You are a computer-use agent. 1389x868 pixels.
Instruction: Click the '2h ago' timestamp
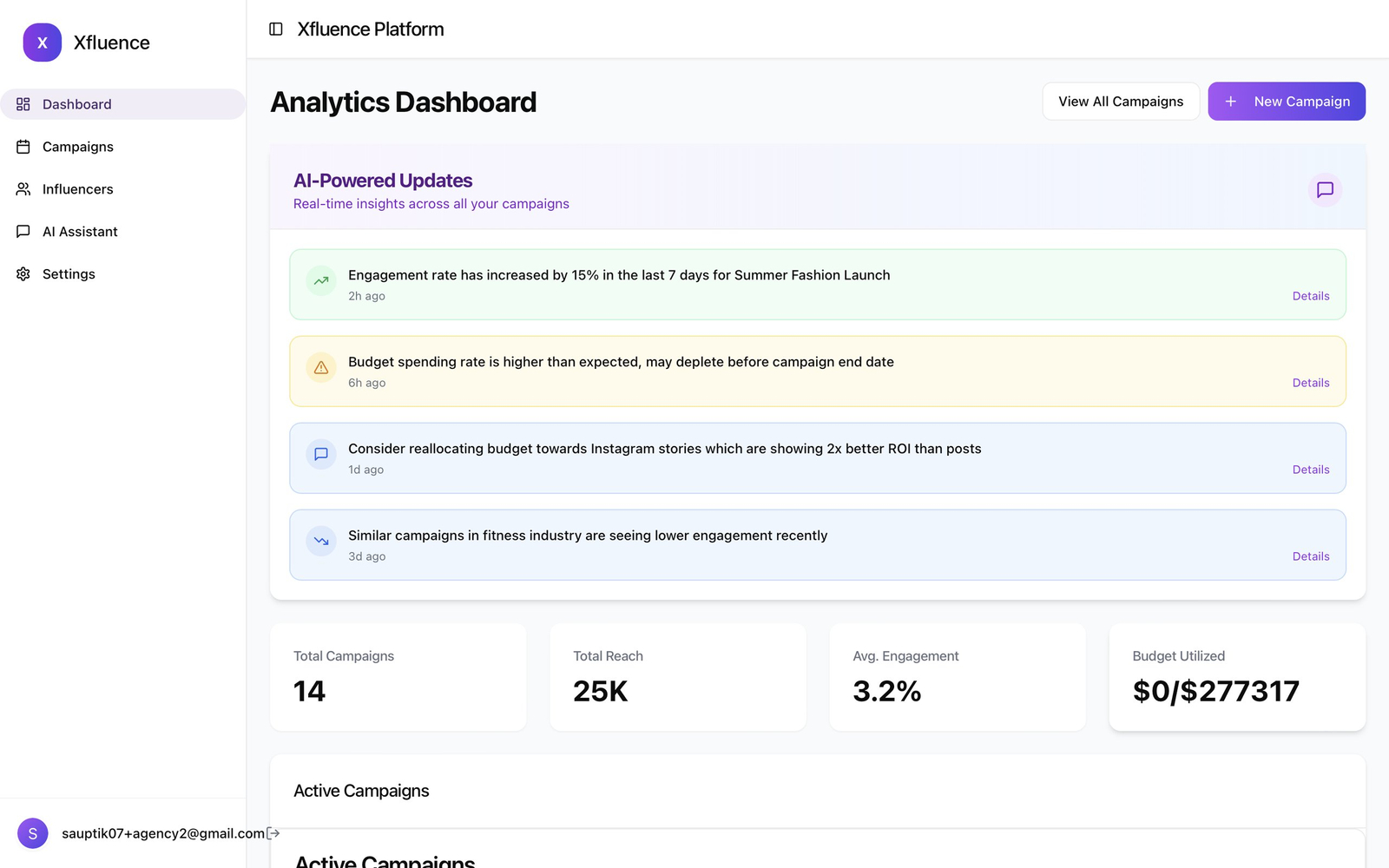(366, 296)
